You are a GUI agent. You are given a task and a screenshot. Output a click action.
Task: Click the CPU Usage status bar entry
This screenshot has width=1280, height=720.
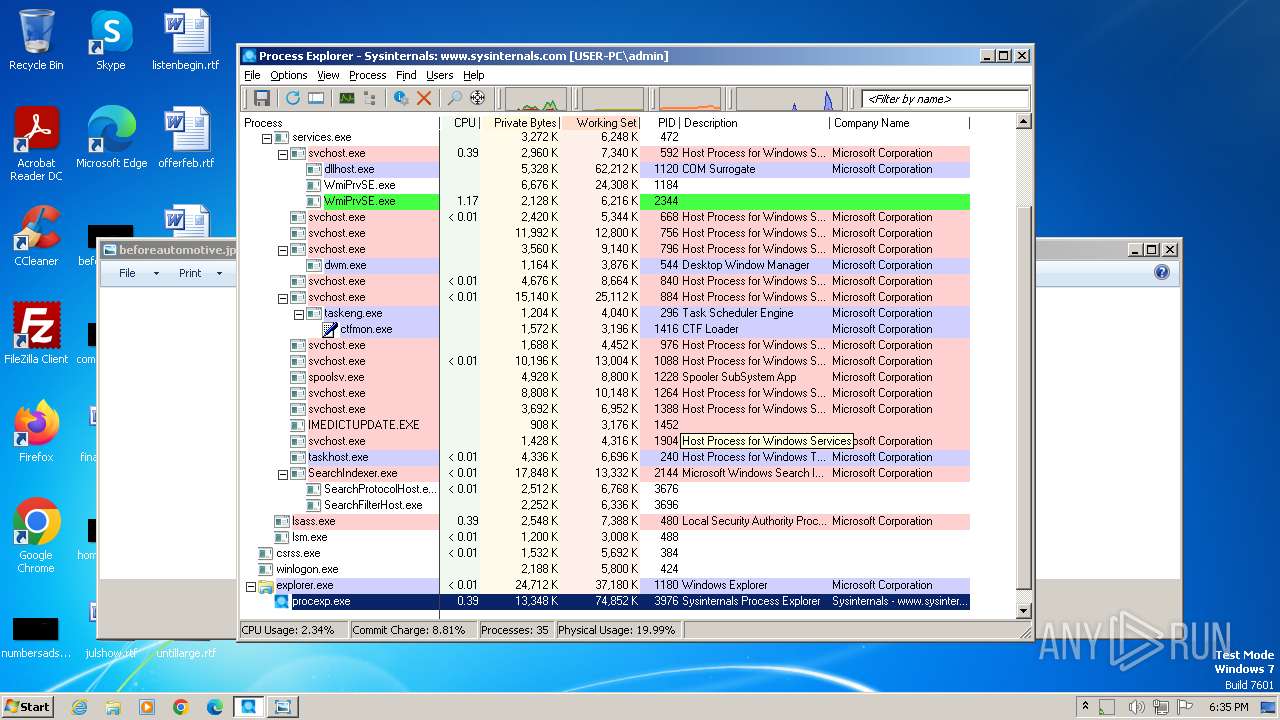pyautogui.click(x=294, y=630)
